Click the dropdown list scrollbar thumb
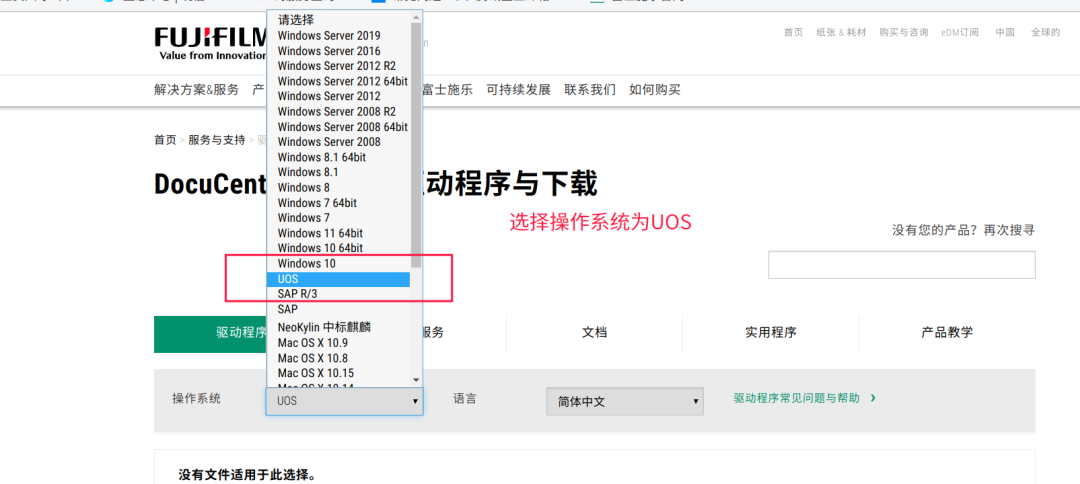Screen dimensions: 1080x484 coord(416,145)
